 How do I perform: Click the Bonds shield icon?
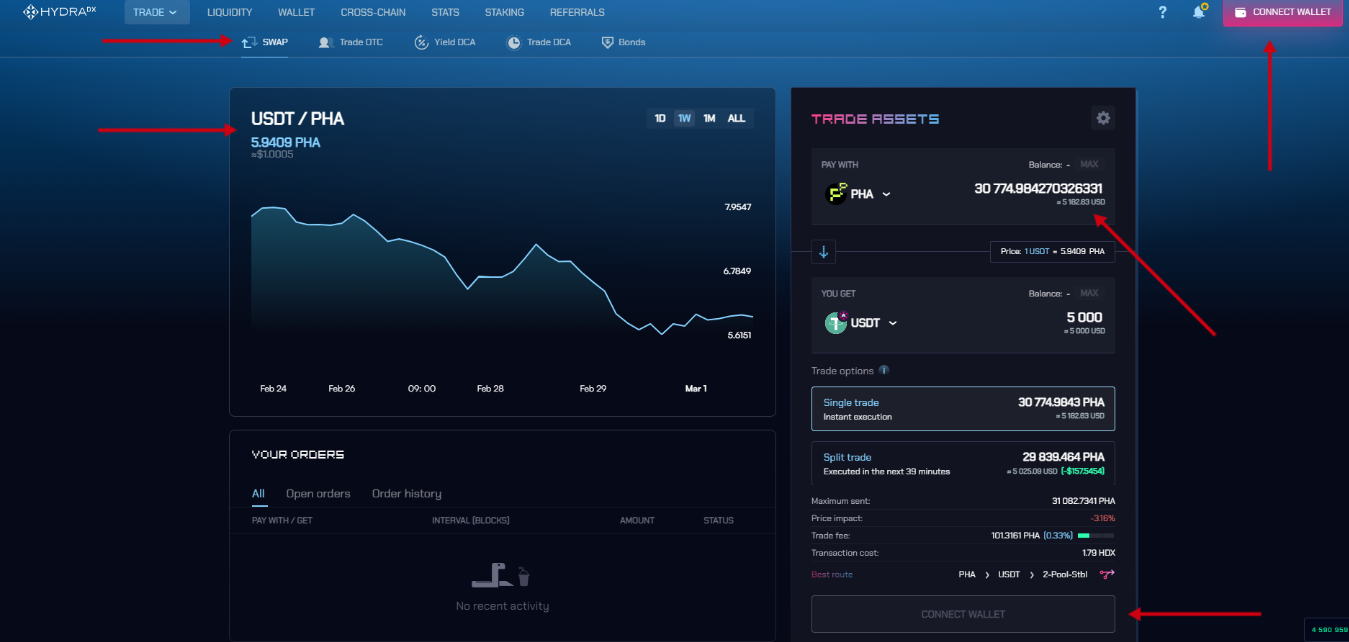pos(607,42)
